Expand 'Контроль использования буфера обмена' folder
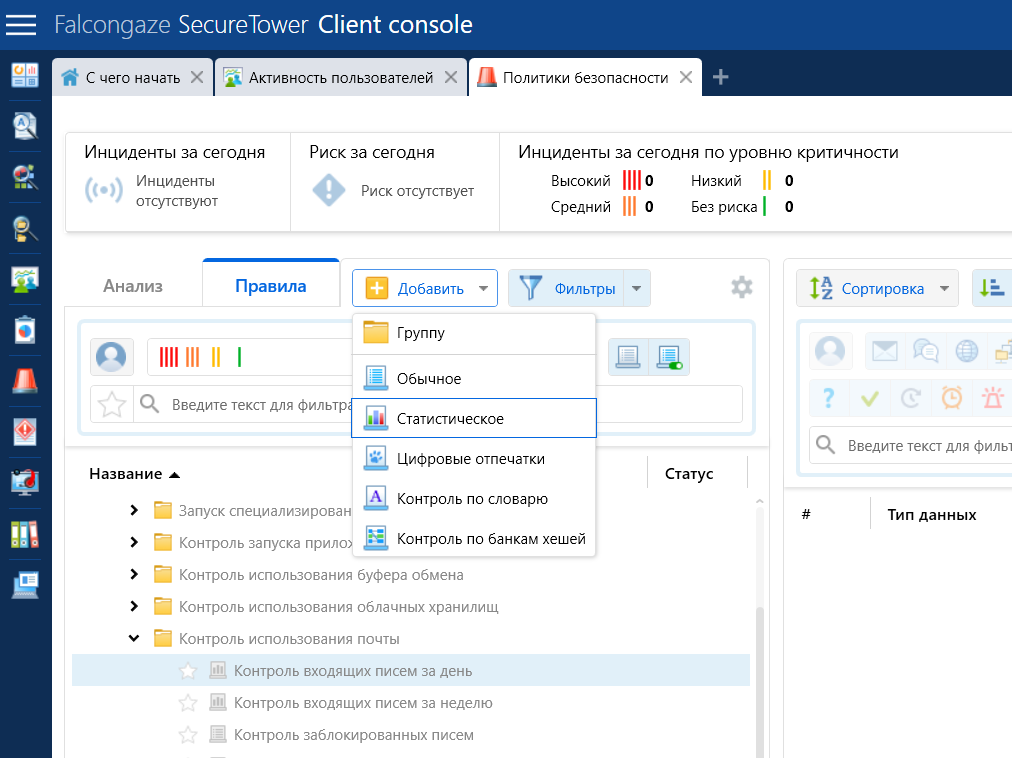This screenshot has height=758, width=1012. [x=134, y=575]
